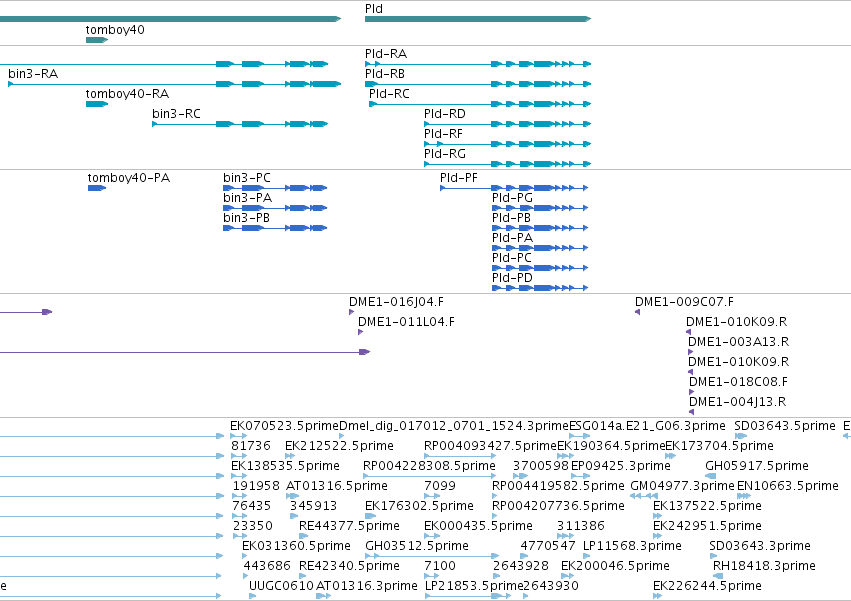Click on the Pld-RG transcript label
This screenshot has height=601, width=851.
click(445, 154)
